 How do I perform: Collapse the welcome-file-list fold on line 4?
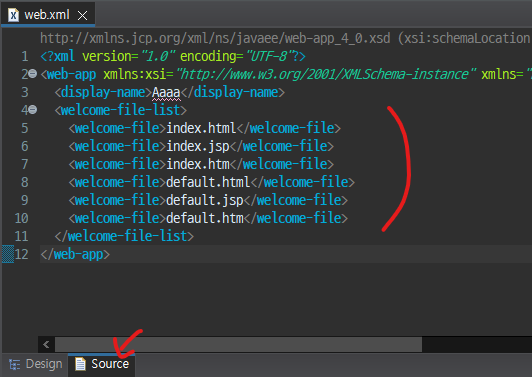point(33,109)
